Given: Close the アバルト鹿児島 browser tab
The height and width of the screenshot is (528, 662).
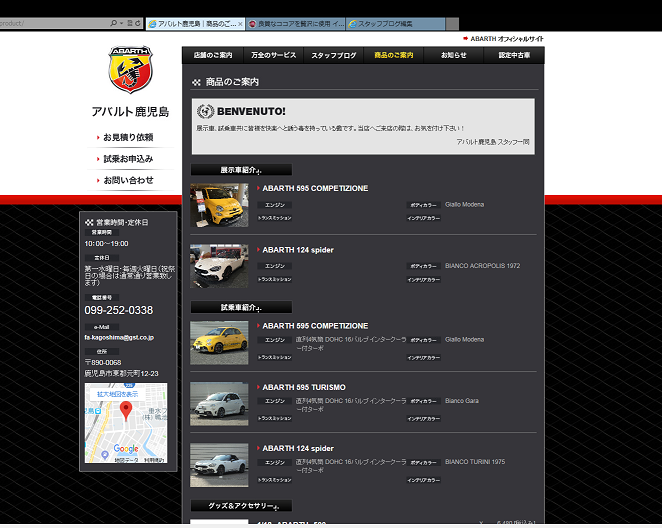Looking at the screenshot, I should (x=240, y=24).
